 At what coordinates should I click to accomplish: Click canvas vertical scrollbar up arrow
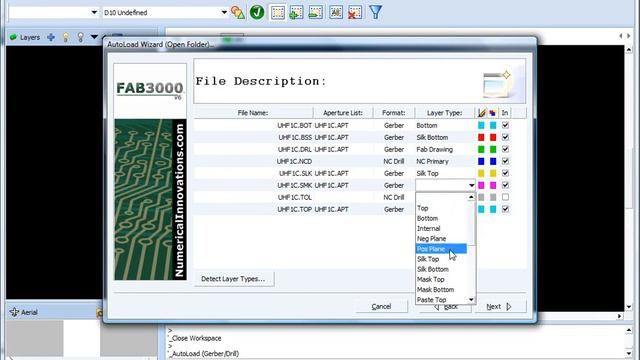coord(629,49)
